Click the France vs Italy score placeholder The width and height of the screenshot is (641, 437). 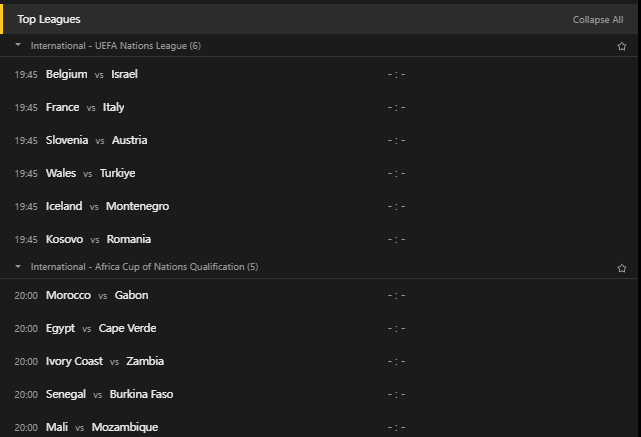tap(397, 108)
